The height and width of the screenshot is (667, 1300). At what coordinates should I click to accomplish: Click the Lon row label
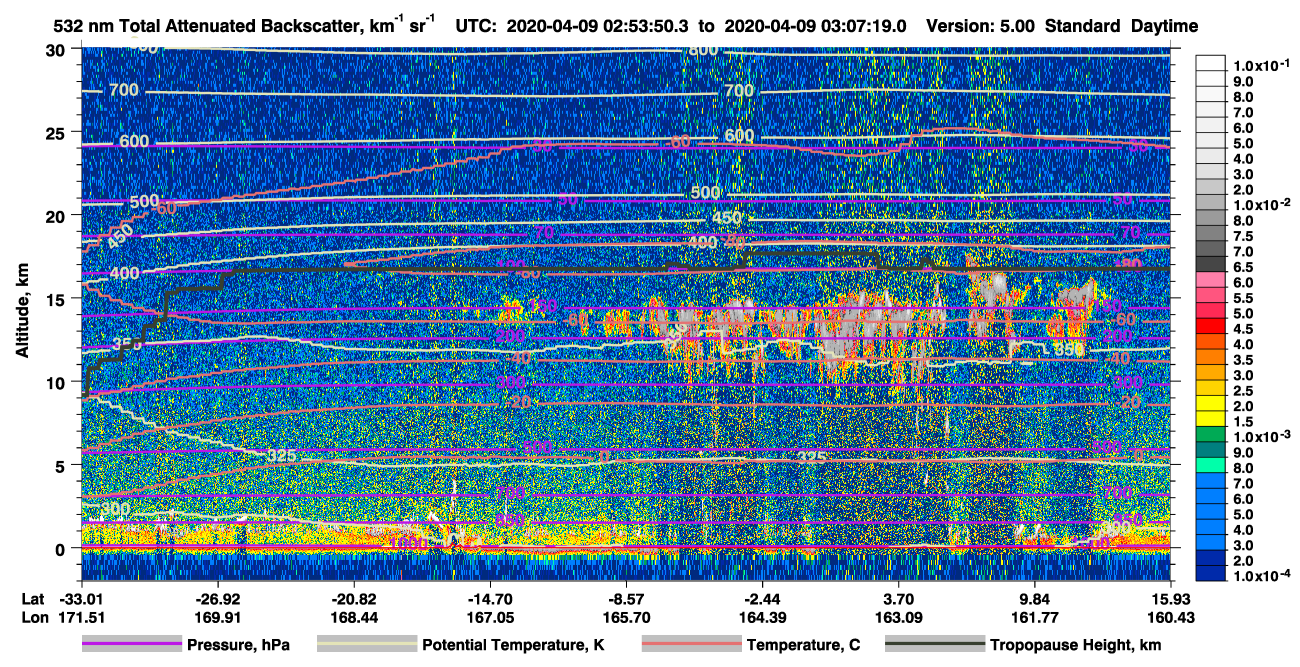pyautogui.click(x=33, y=617)
